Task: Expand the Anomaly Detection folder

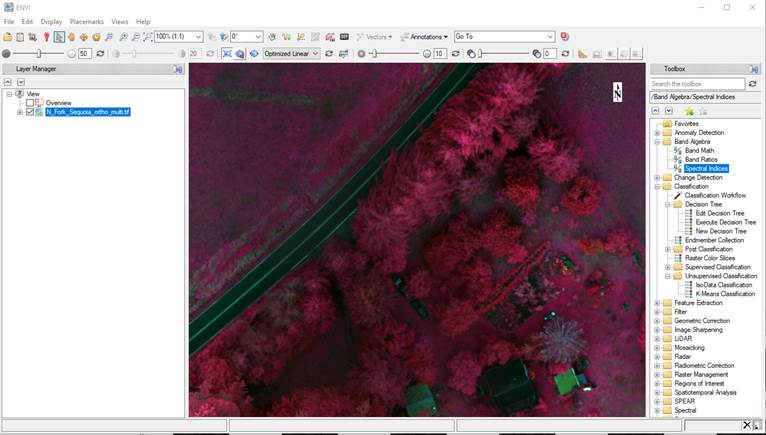Action: [657, 133]
